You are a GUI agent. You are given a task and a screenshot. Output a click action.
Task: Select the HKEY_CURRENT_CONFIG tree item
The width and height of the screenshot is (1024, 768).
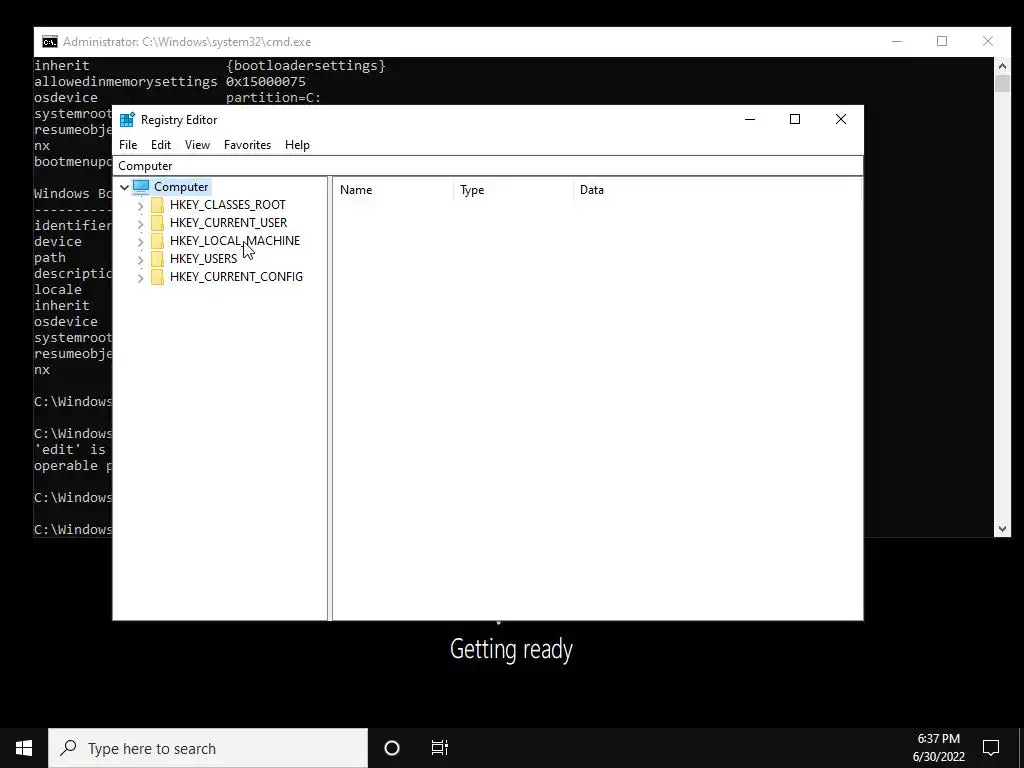click(236, 277)
